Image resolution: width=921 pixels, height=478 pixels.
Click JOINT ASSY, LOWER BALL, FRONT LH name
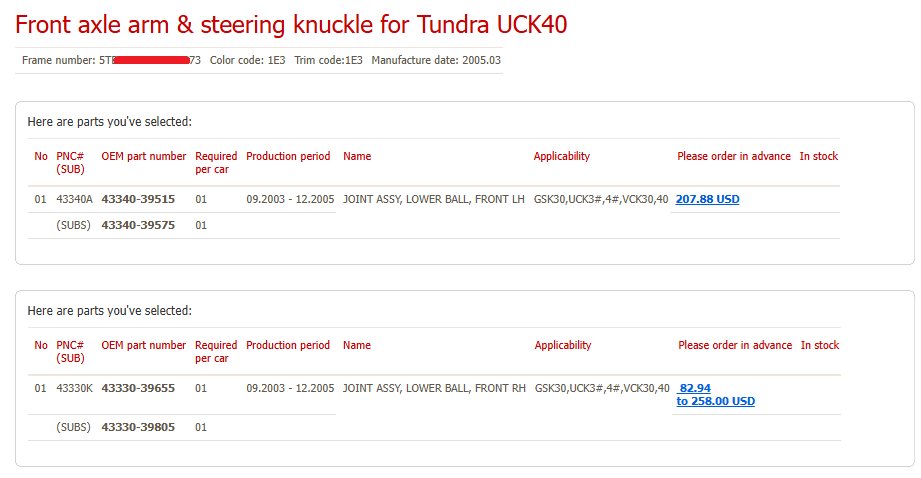(433, 199)
